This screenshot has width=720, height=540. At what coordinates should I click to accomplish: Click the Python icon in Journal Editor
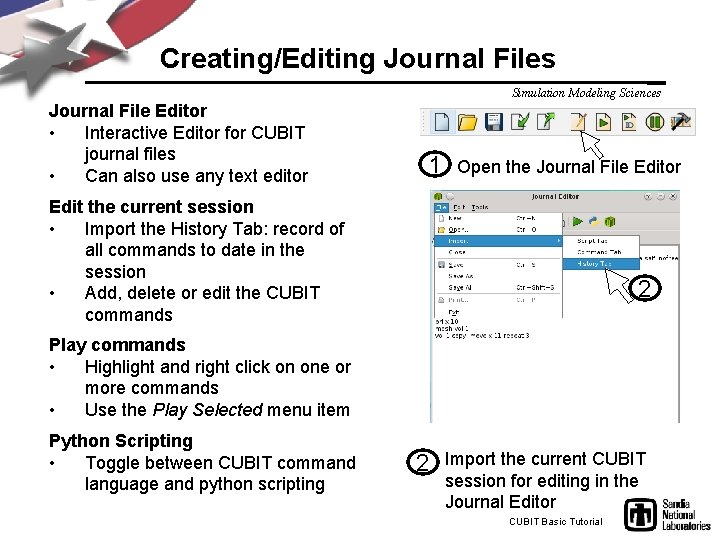coord(594,222)
